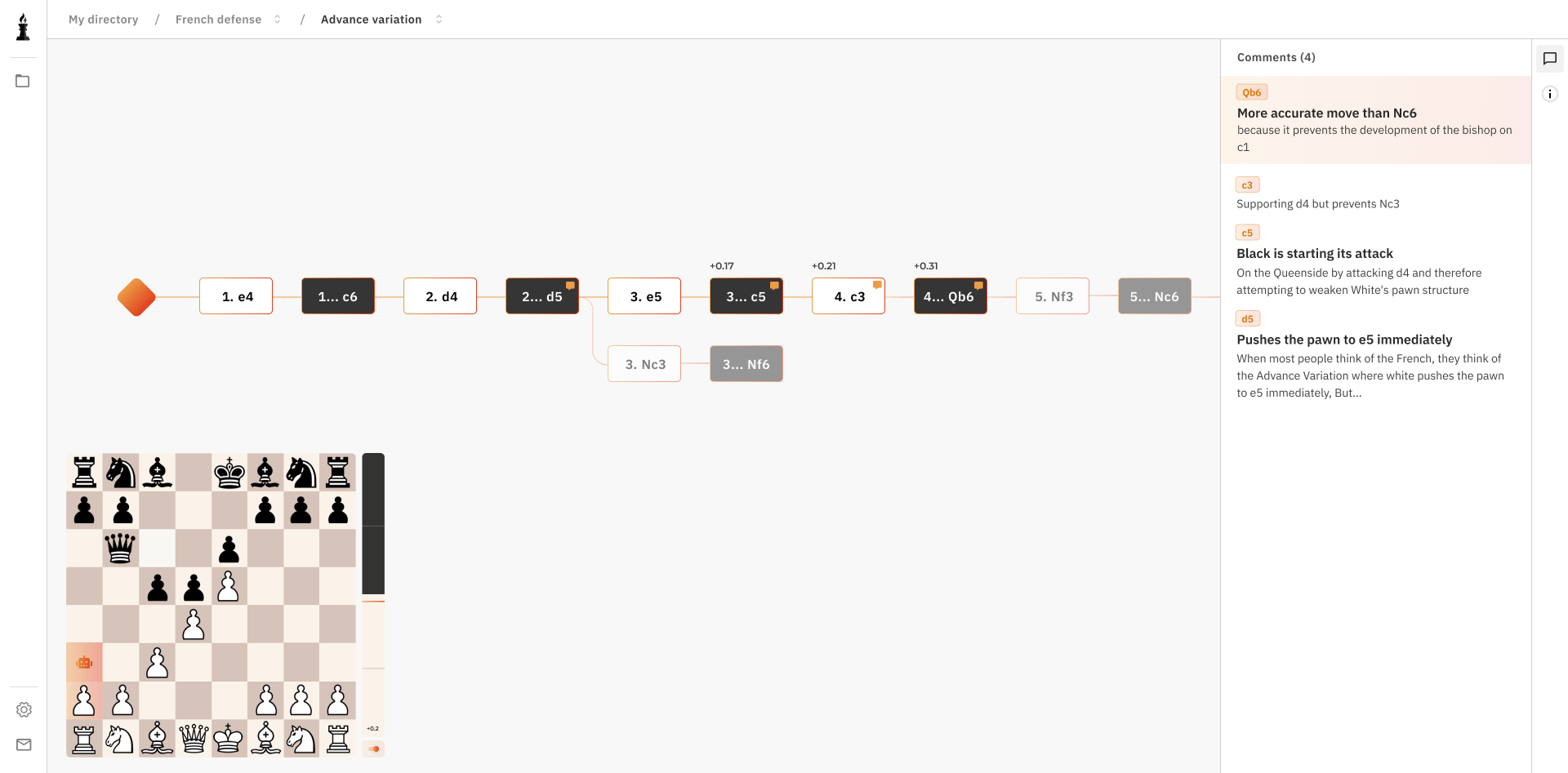Select the black pawn on d5
The image size is (1568, 773).
pos(194,586)
